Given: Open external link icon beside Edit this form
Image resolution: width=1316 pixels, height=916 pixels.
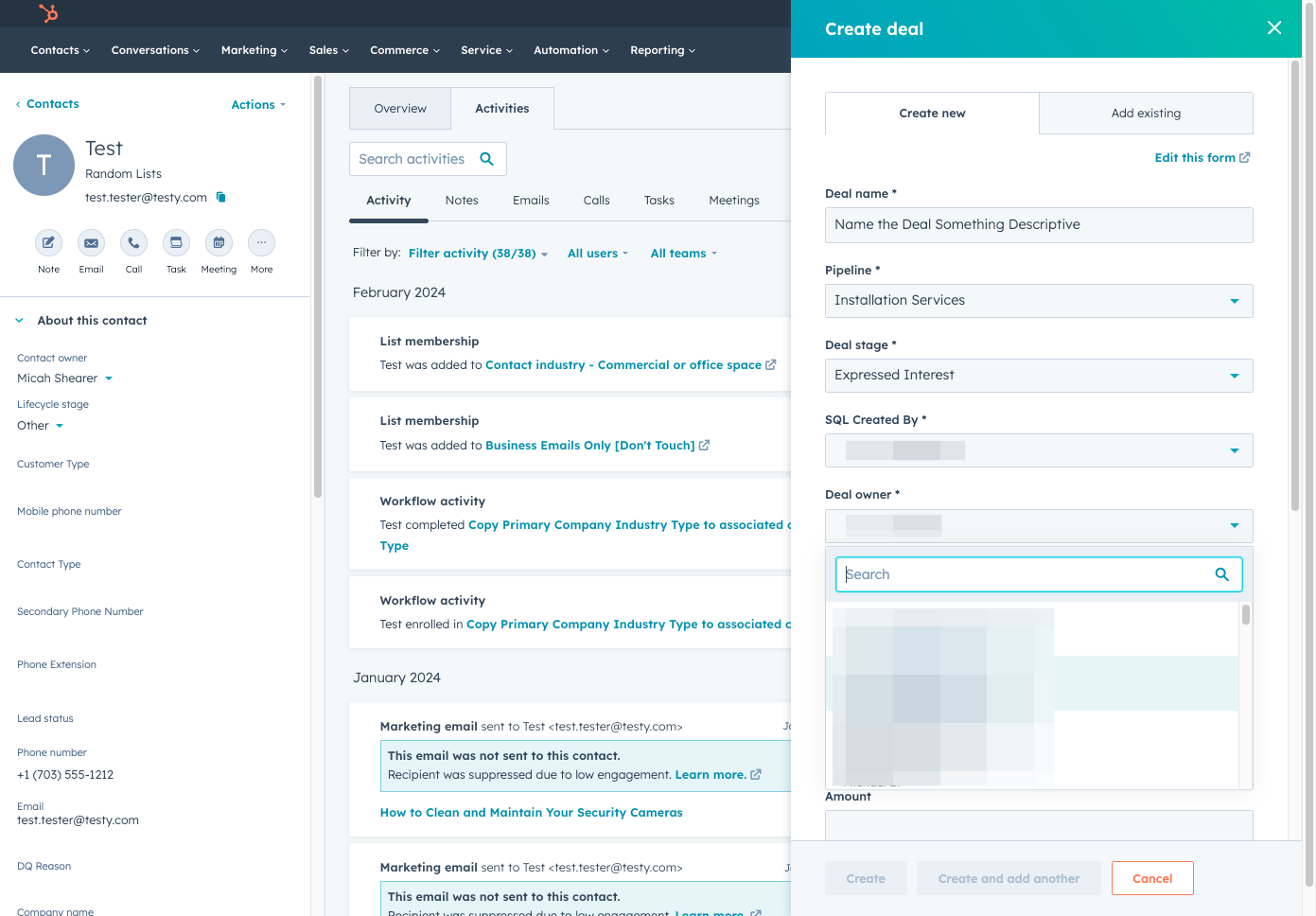Looking at the screenshot, I should (x=1245, y=158).
